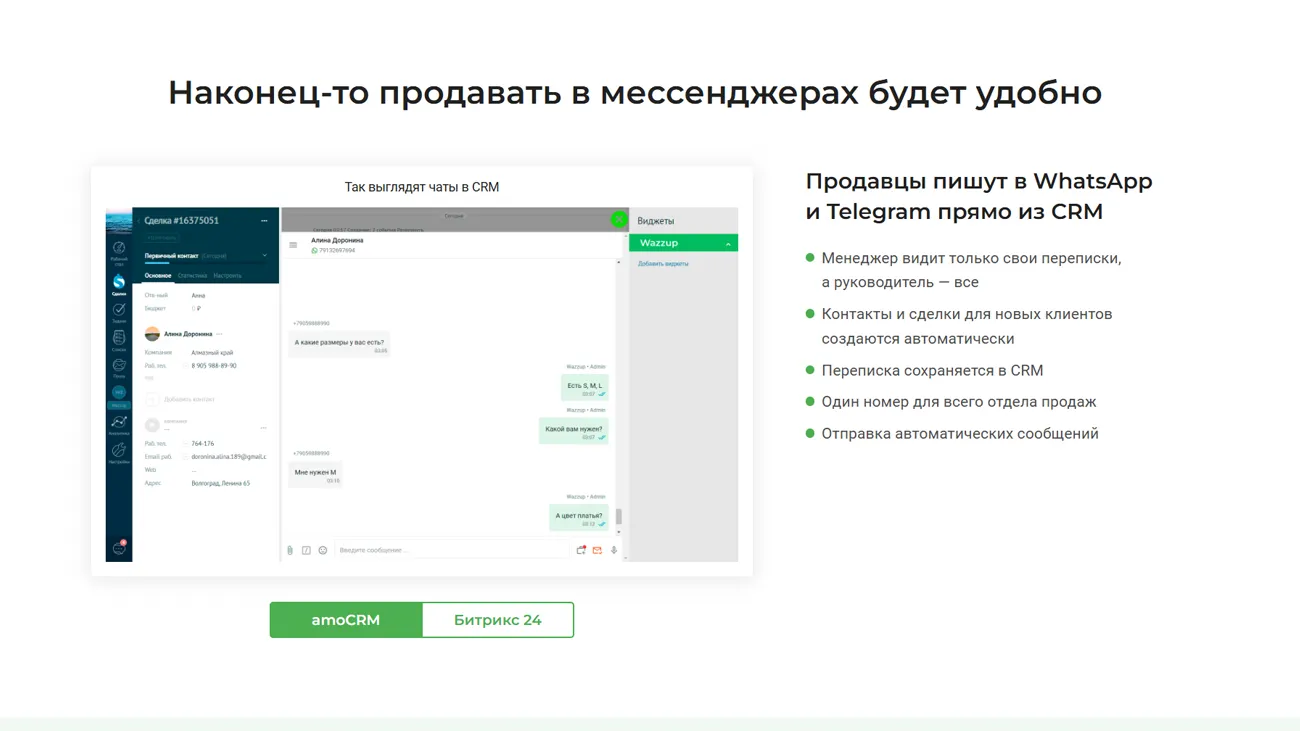
Task: Open Сделки in the CRM sidebar
Action: 119,284
